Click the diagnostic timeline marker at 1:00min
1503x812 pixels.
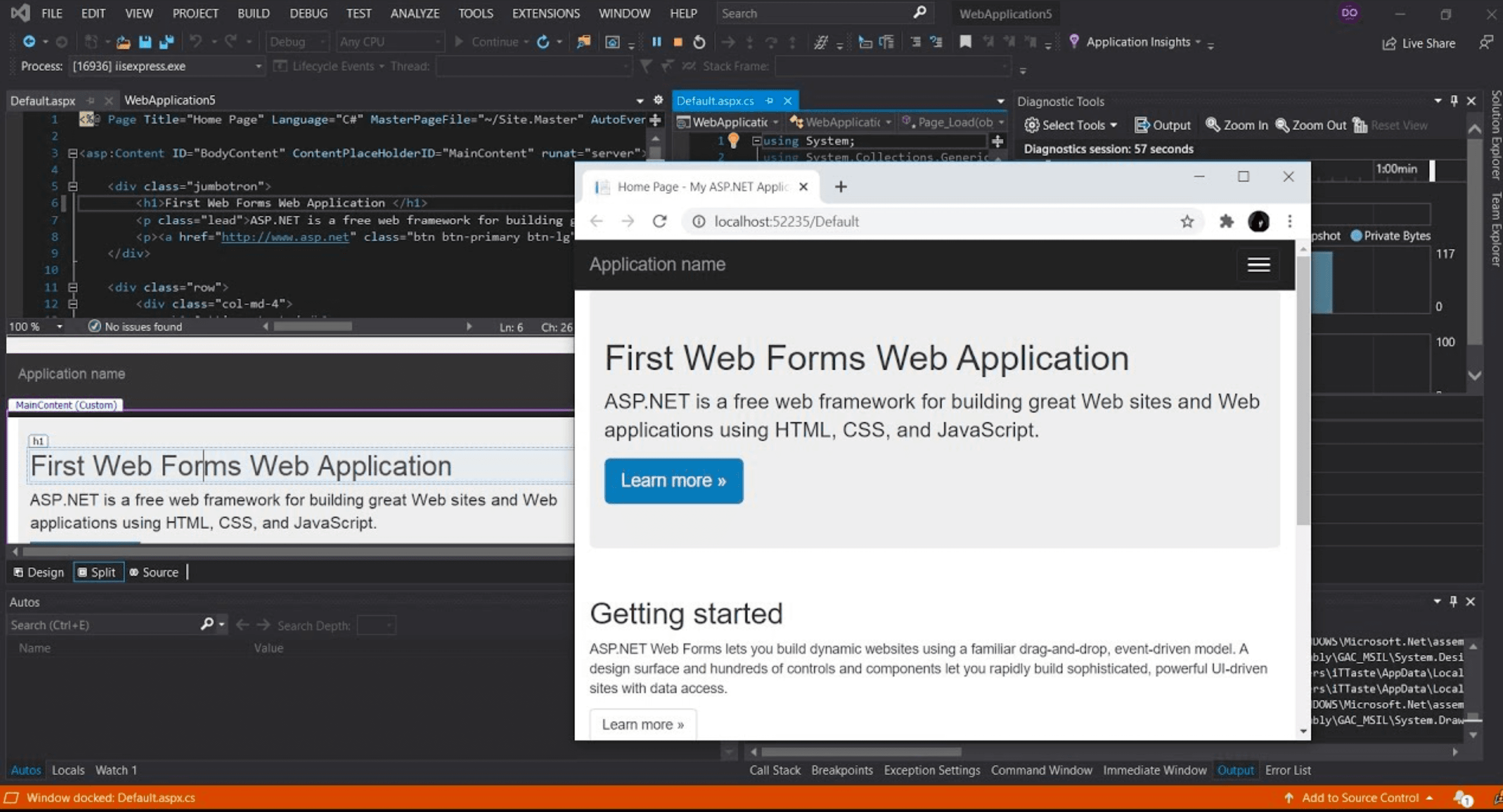pyautogui.click(x=1432, y=170)
